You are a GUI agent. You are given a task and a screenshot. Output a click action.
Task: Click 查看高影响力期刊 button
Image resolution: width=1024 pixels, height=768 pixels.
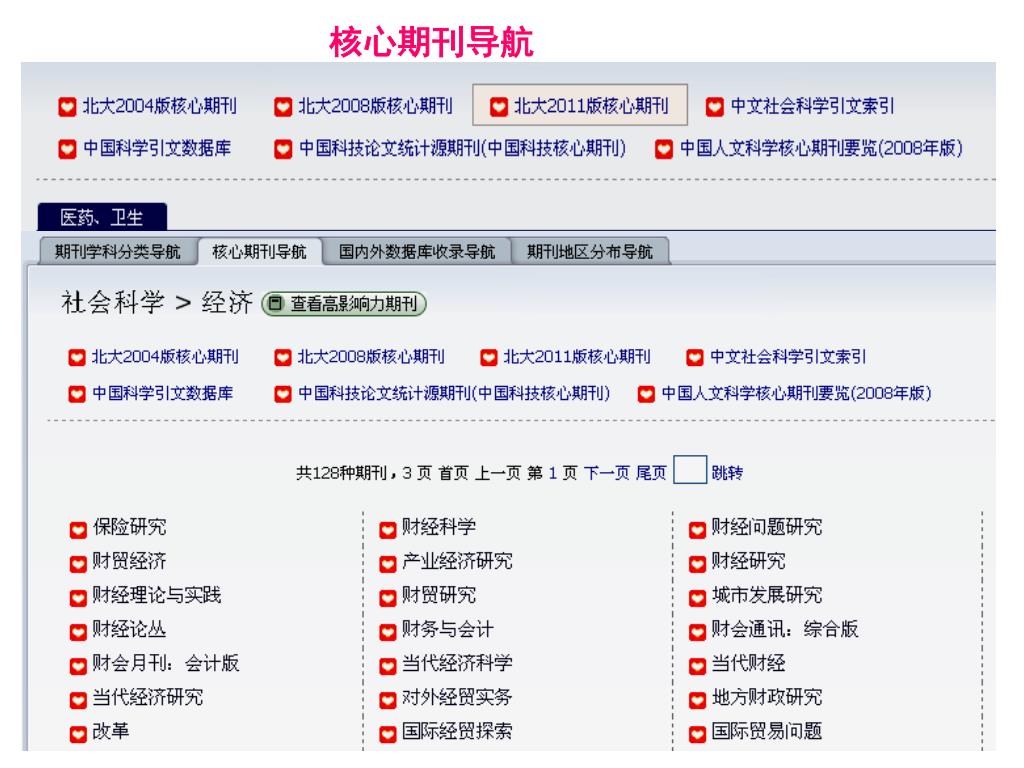344,304
